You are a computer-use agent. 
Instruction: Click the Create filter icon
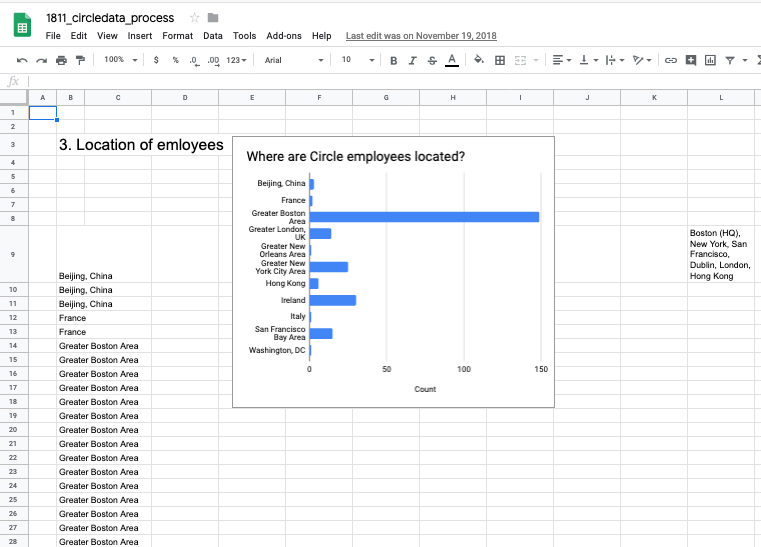tap(729, 60)
